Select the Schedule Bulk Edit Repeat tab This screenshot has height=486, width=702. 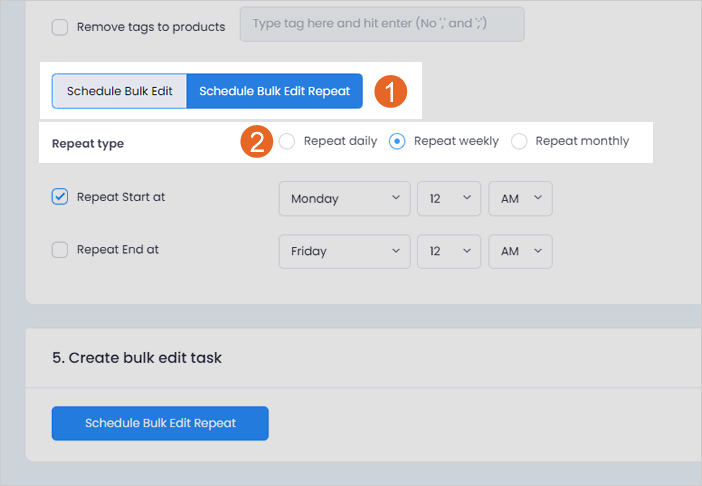(274, 91)
